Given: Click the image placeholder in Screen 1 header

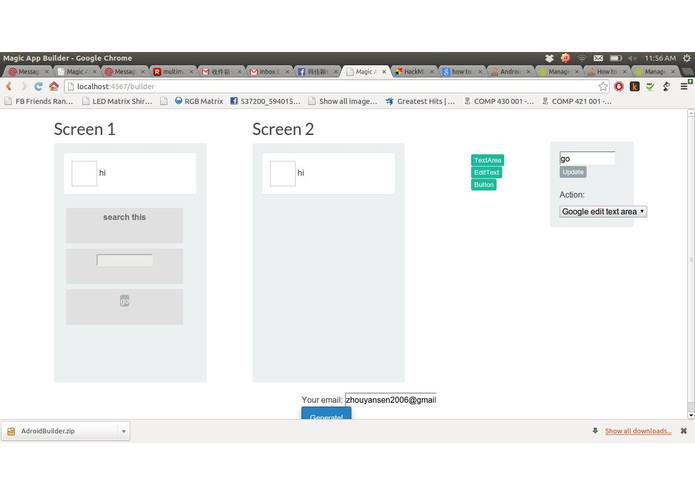Looking at the screenshot, I should coord(84,173).
